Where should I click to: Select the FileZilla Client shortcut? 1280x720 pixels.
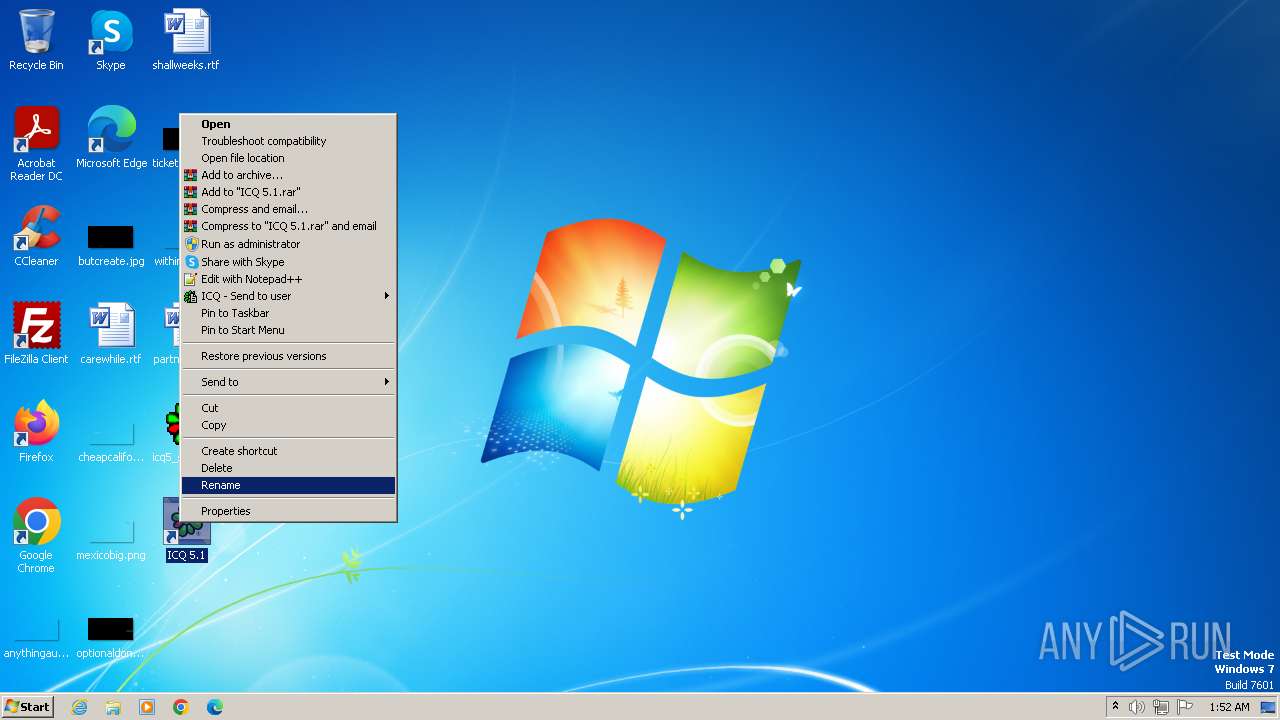point(36,333)
